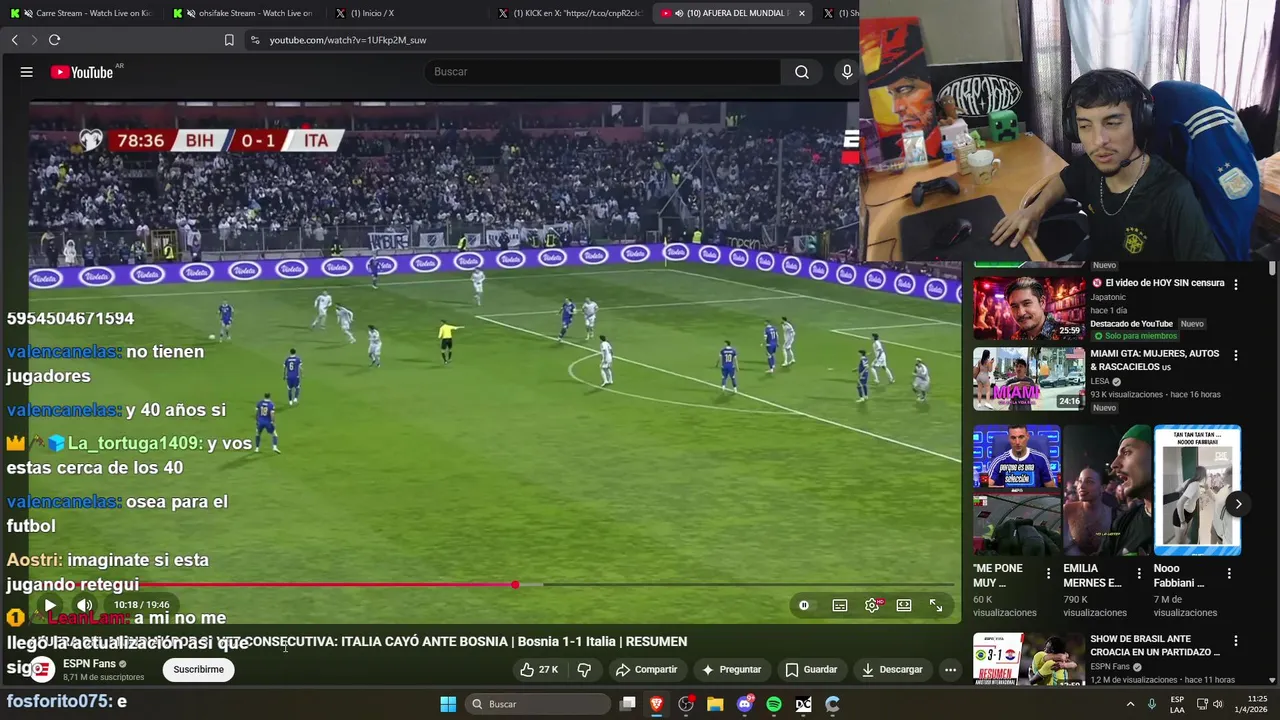Screen dimensions: 1280x720
Task: Click the Compartir button
Action: click(x=647, y=669)
